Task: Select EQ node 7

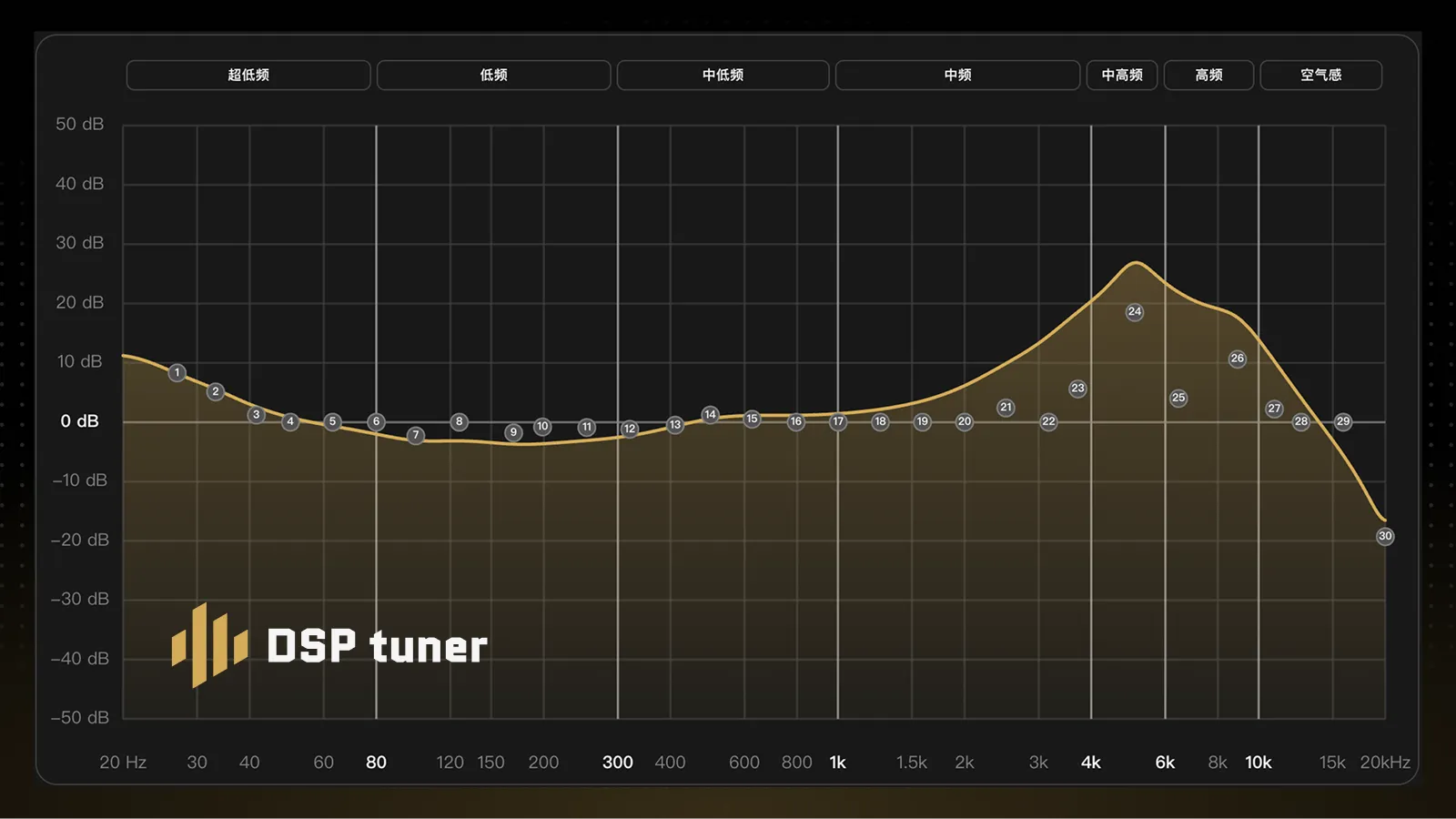Action: (x=416, y=435)
